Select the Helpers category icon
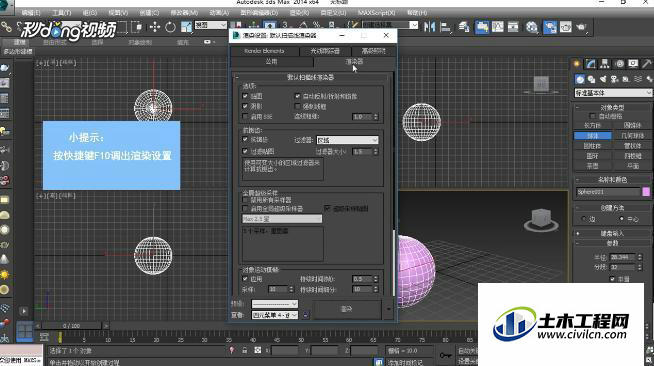This screenshot has width=654, height=366. 626,79
